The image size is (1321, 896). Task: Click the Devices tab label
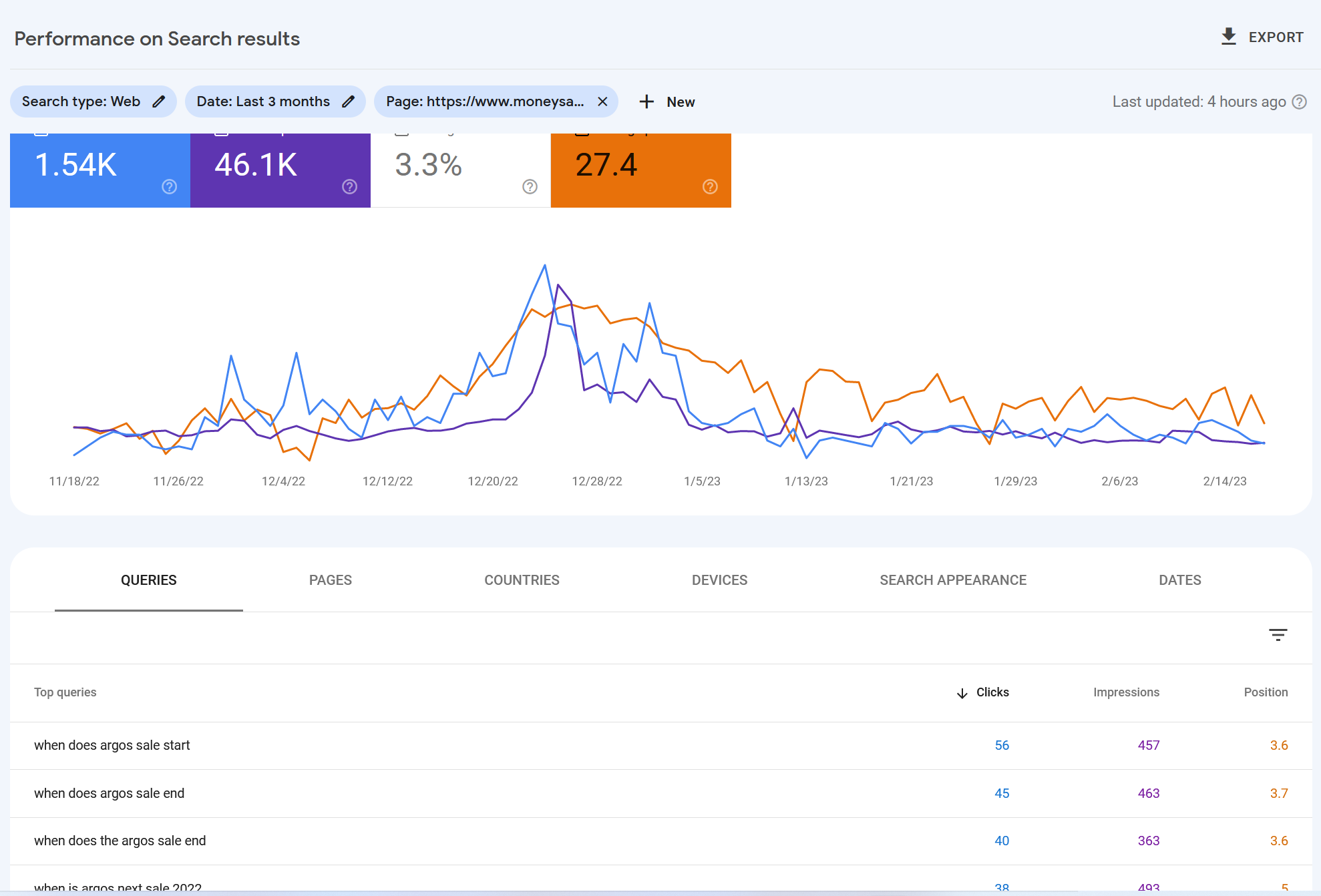pyautogui.click(x=721, y=580)
